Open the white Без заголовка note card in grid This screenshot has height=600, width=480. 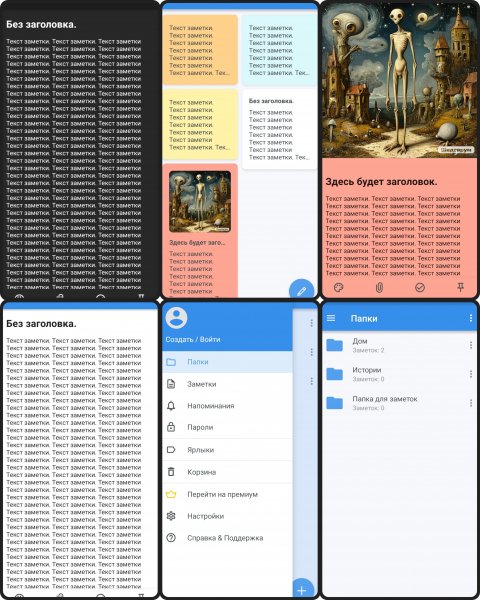pyautogui.click(x=280, y=129)
